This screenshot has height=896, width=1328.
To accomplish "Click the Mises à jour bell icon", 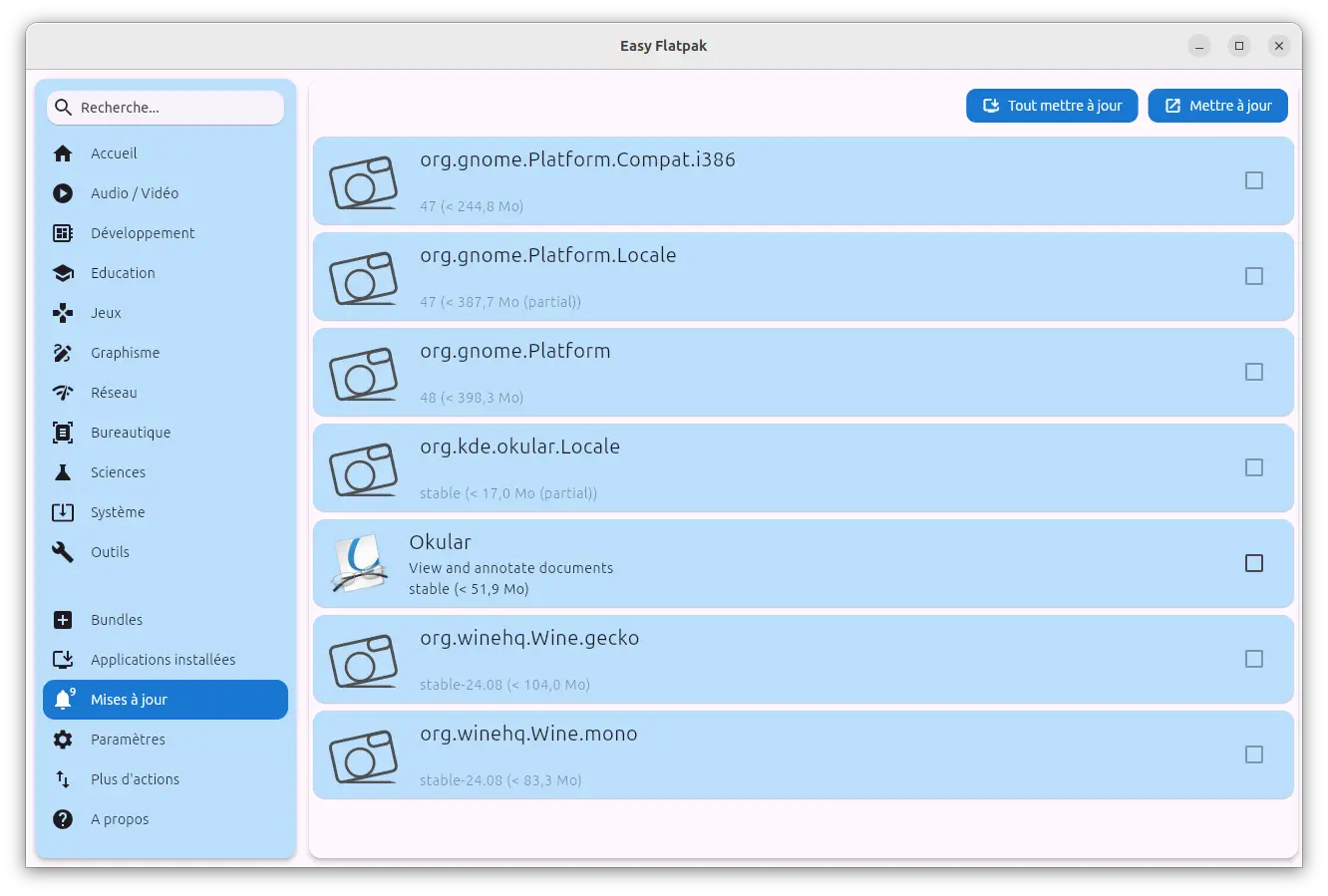I will tap(64, 700).
